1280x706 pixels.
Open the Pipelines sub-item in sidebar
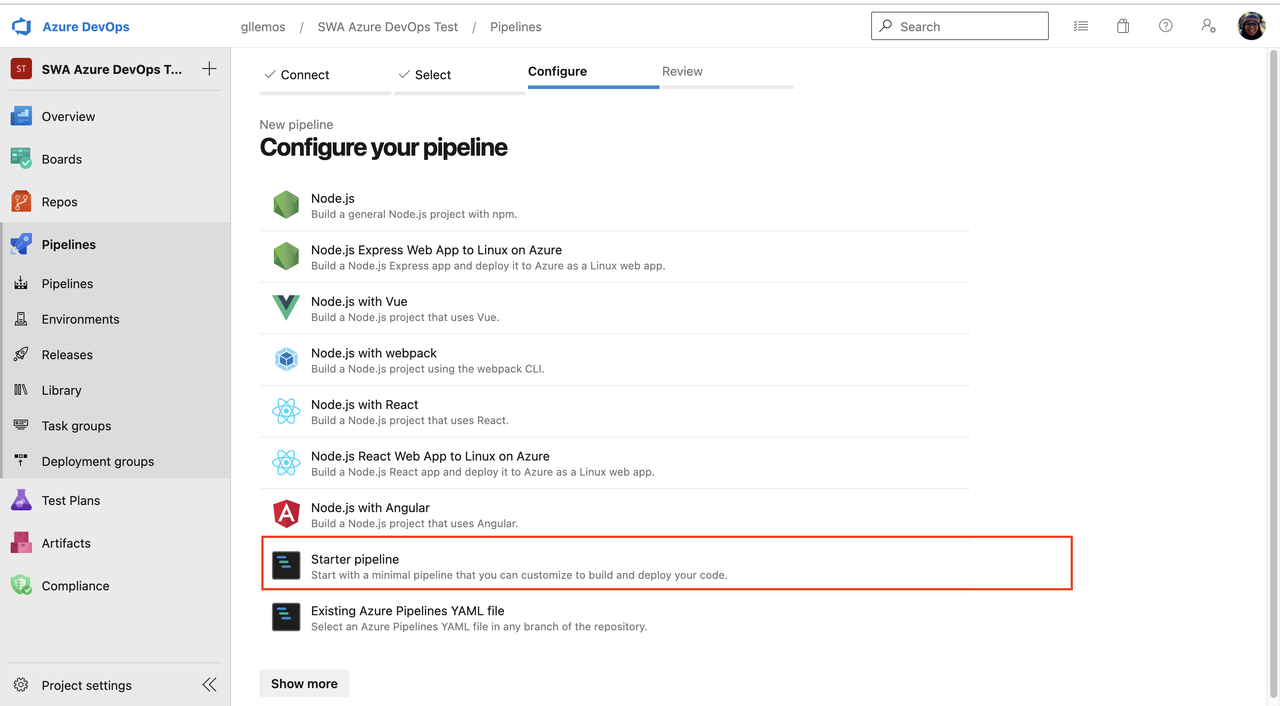click(115, 284)
